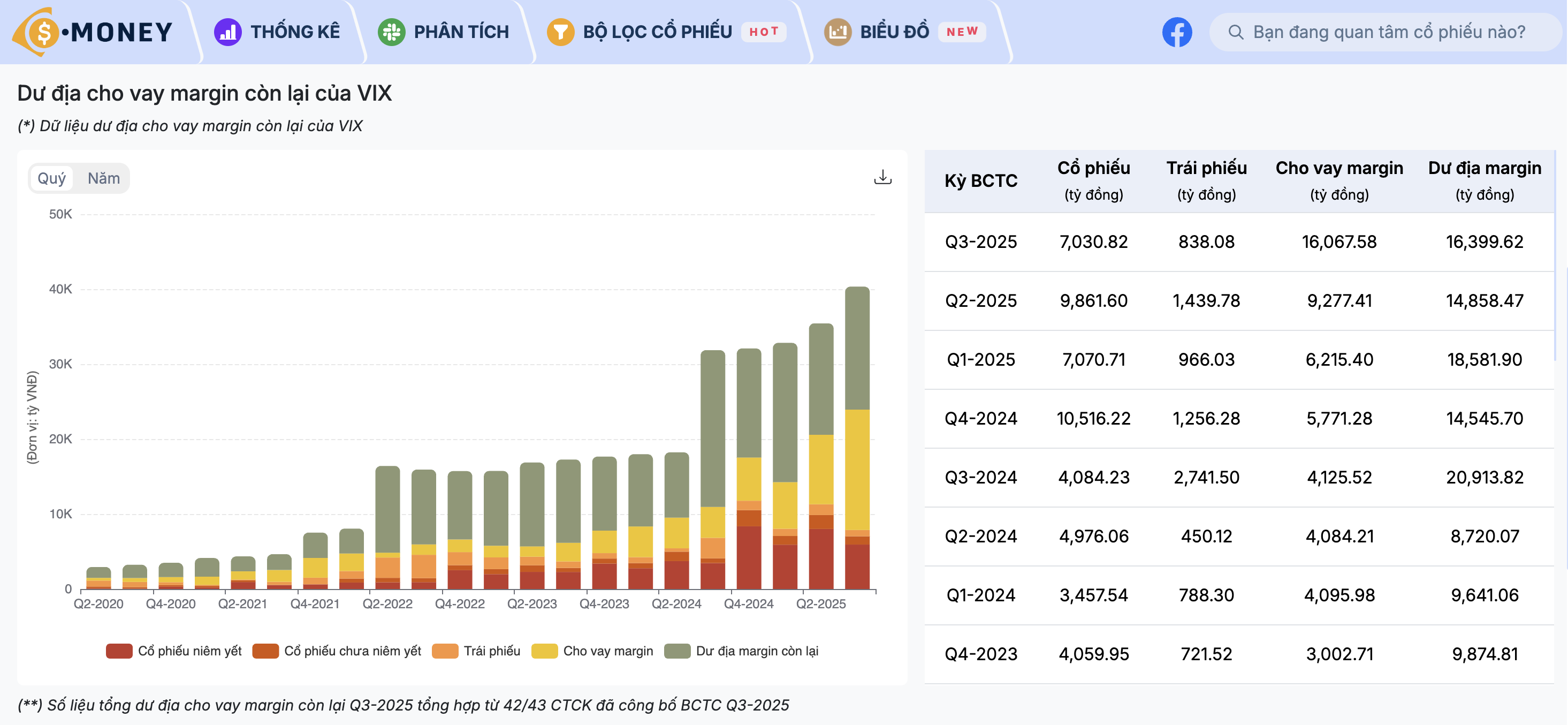Viewport: 1568px width, 725px height.
Task: Click Trái phiếu legend color swatch
Action: tap(445, 651)
